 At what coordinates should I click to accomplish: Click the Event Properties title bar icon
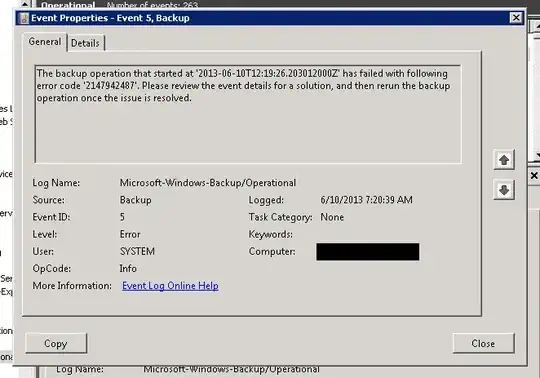[x=24, y=18]
